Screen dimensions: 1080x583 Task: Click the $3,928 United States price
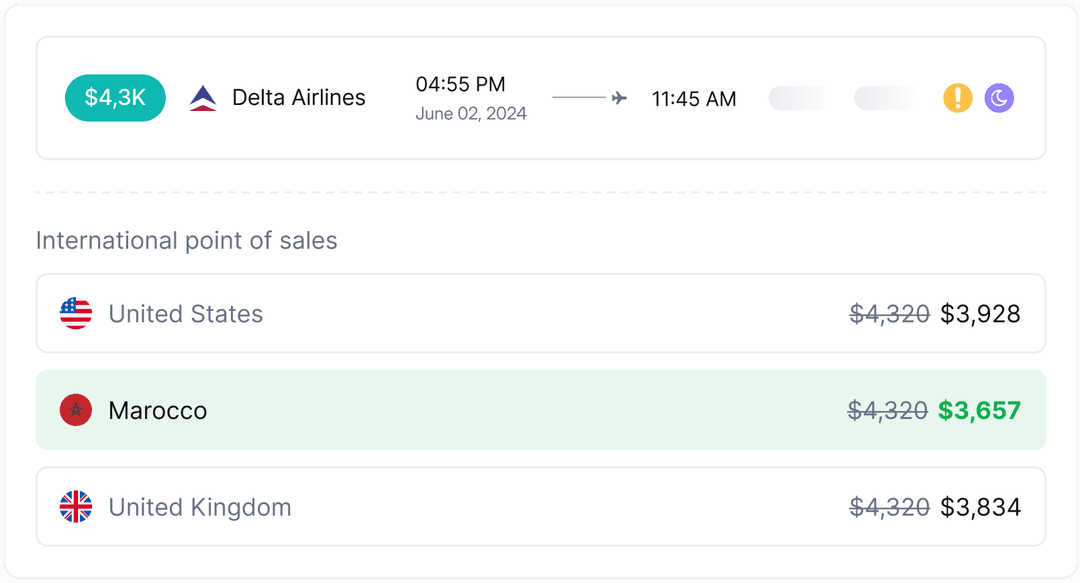981,313
